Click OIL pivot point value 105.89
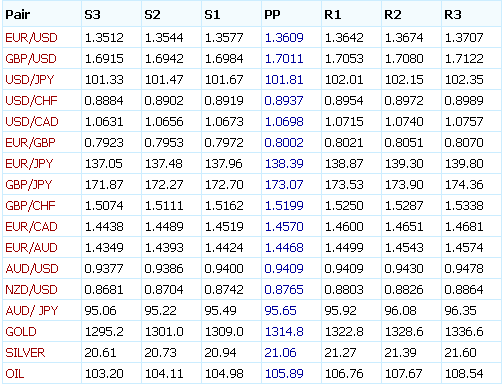Screen dimensions: 504x389 click(x=284, y=374)
